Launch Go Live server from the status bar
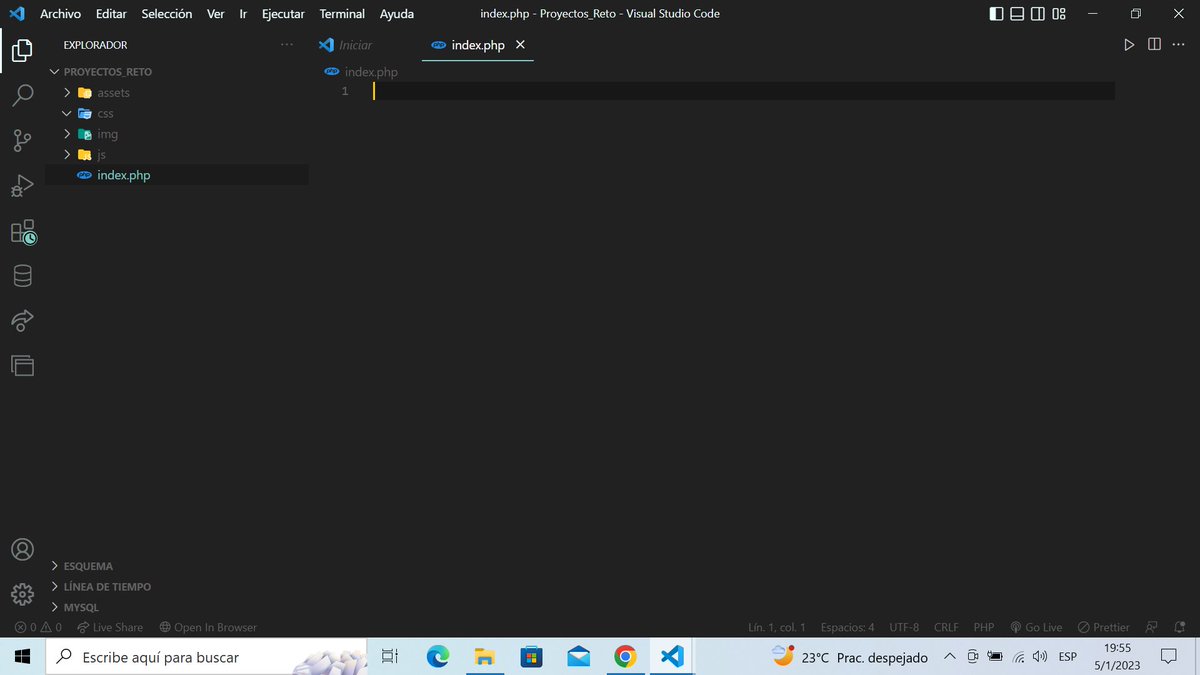Viewport: 1200px width, 675px height. pos(1036,627)
